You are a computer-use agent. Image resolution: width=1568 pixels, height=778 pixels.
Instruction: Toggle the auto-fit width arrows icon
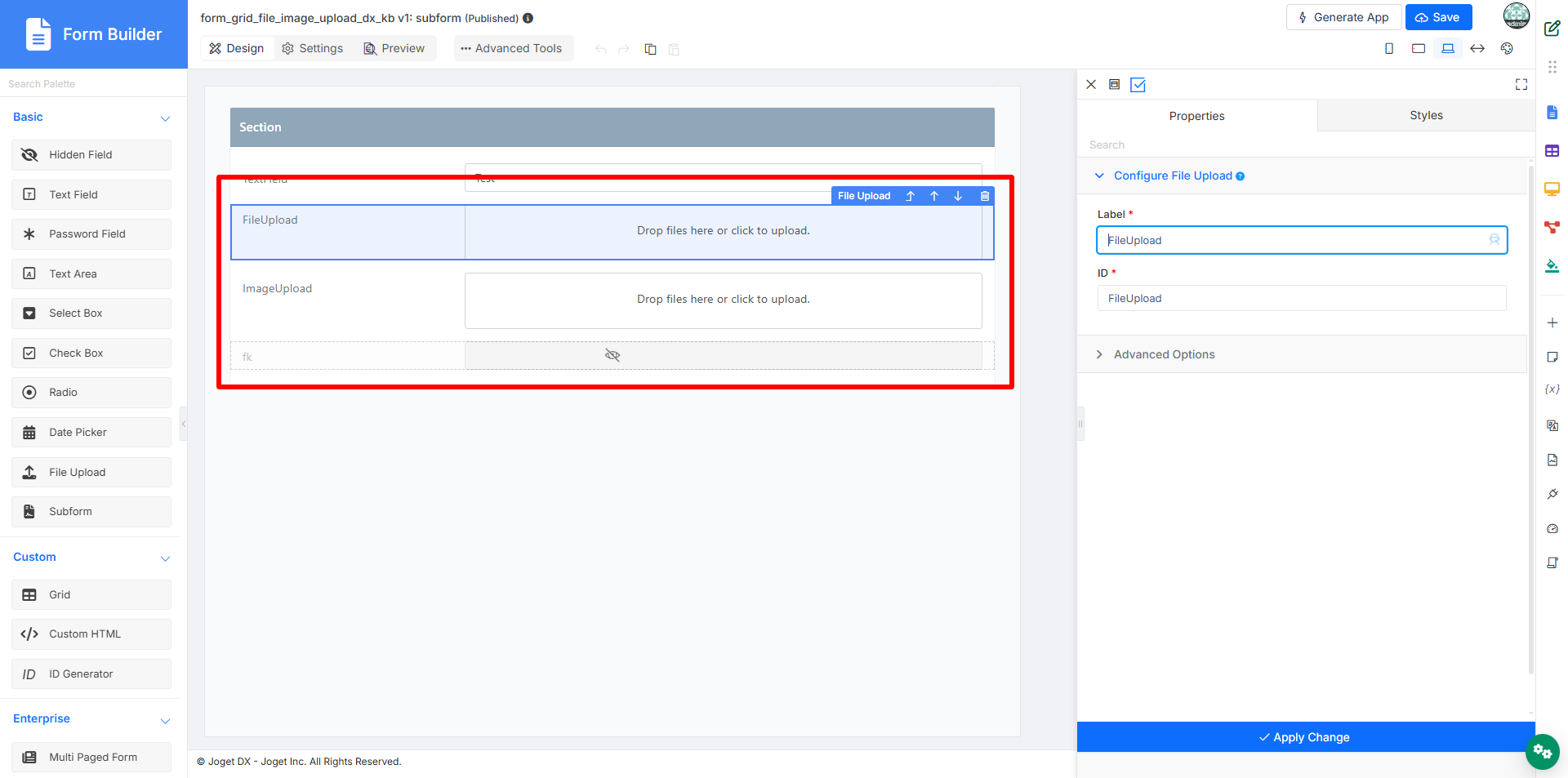[1477, 49]
